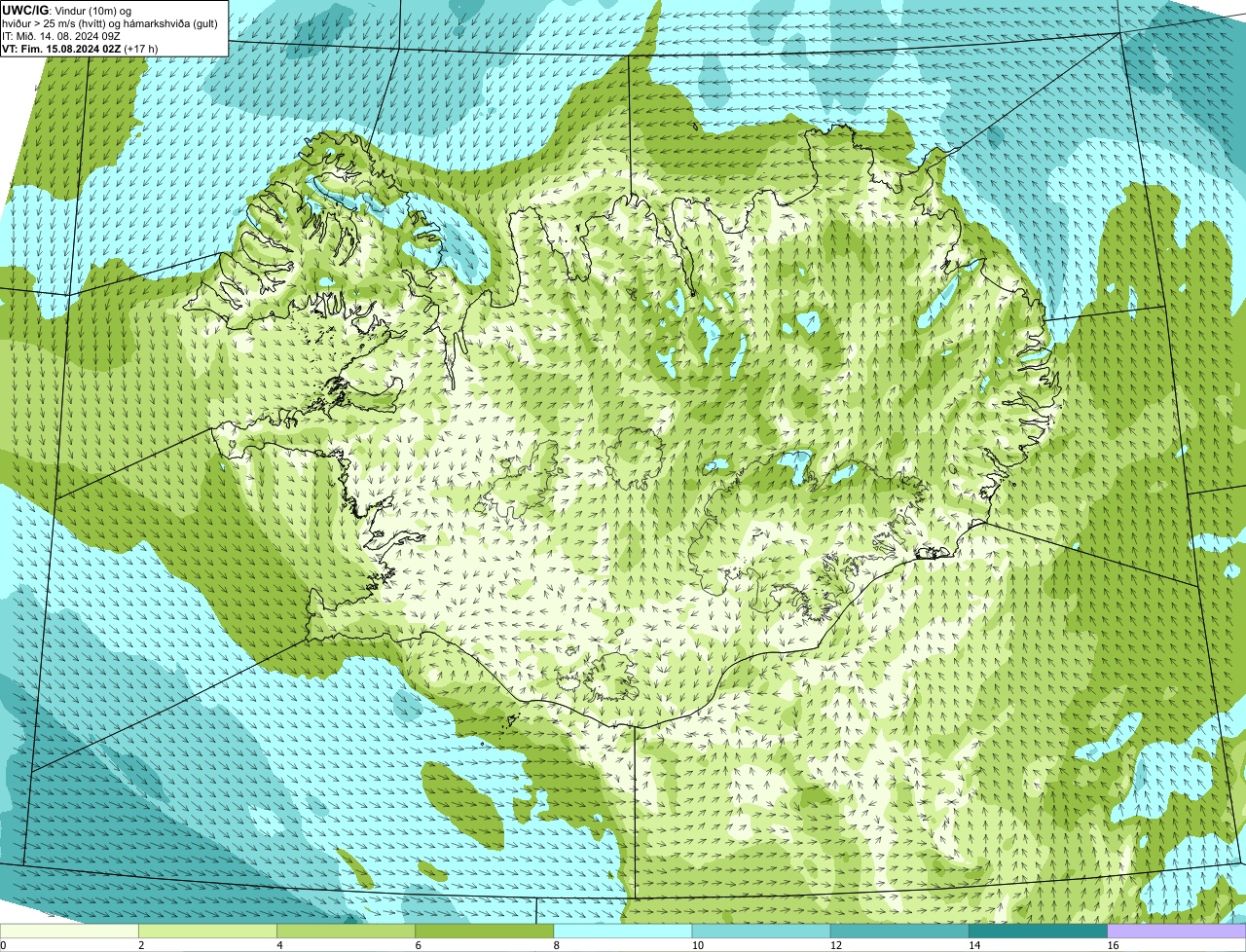Click the legend scale label '6'
Image resolution: width=1246 pixels, height=952 pixels.
(x=418, y=945)
